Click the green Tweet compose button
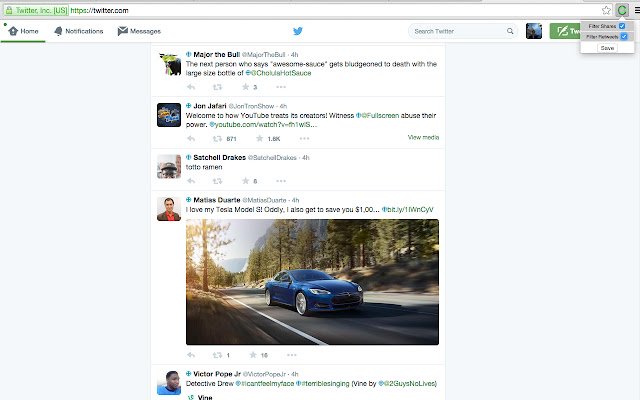 point(565,31)
